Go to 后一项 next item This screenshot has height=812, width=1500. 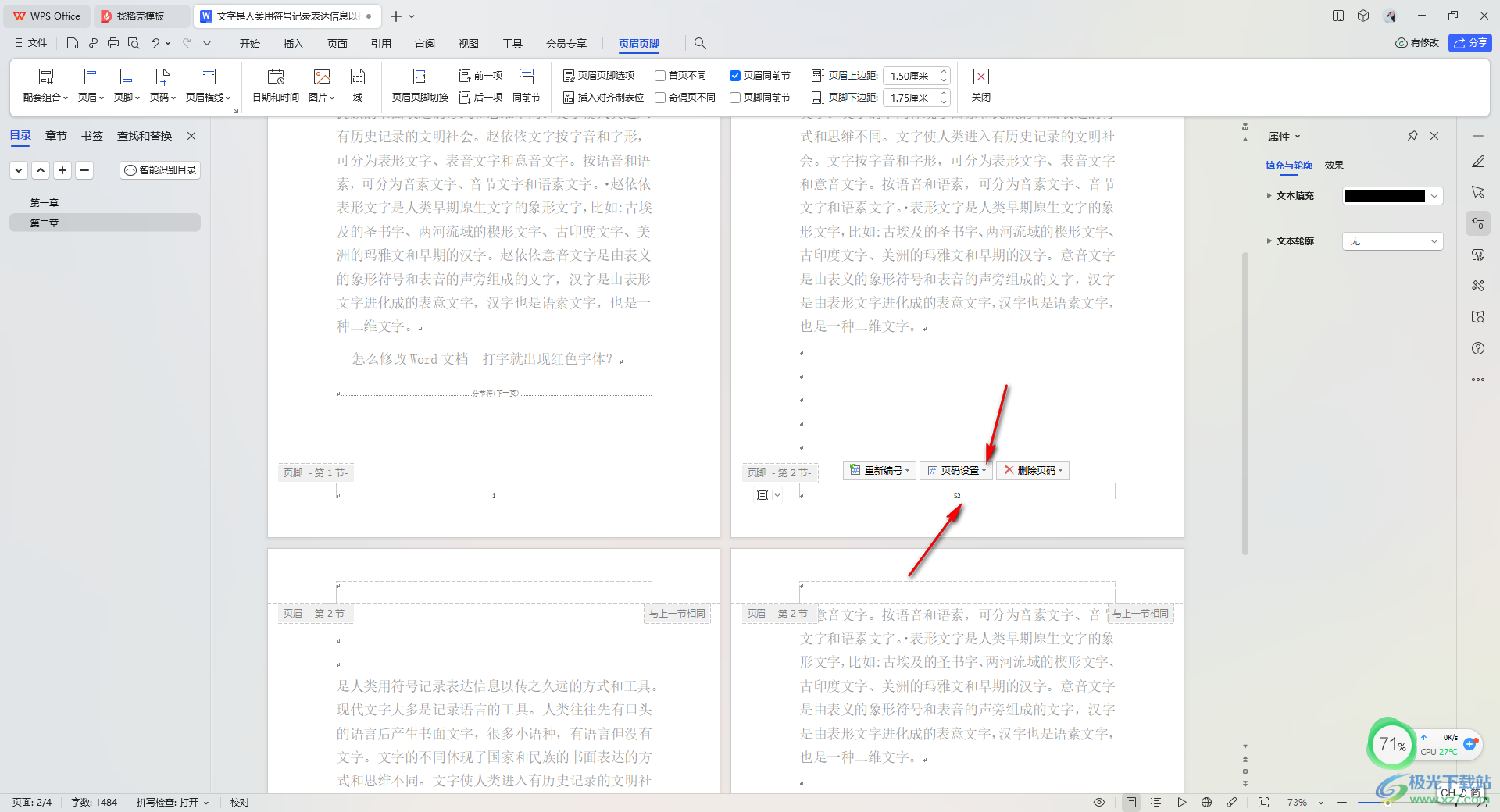point(480,98)
